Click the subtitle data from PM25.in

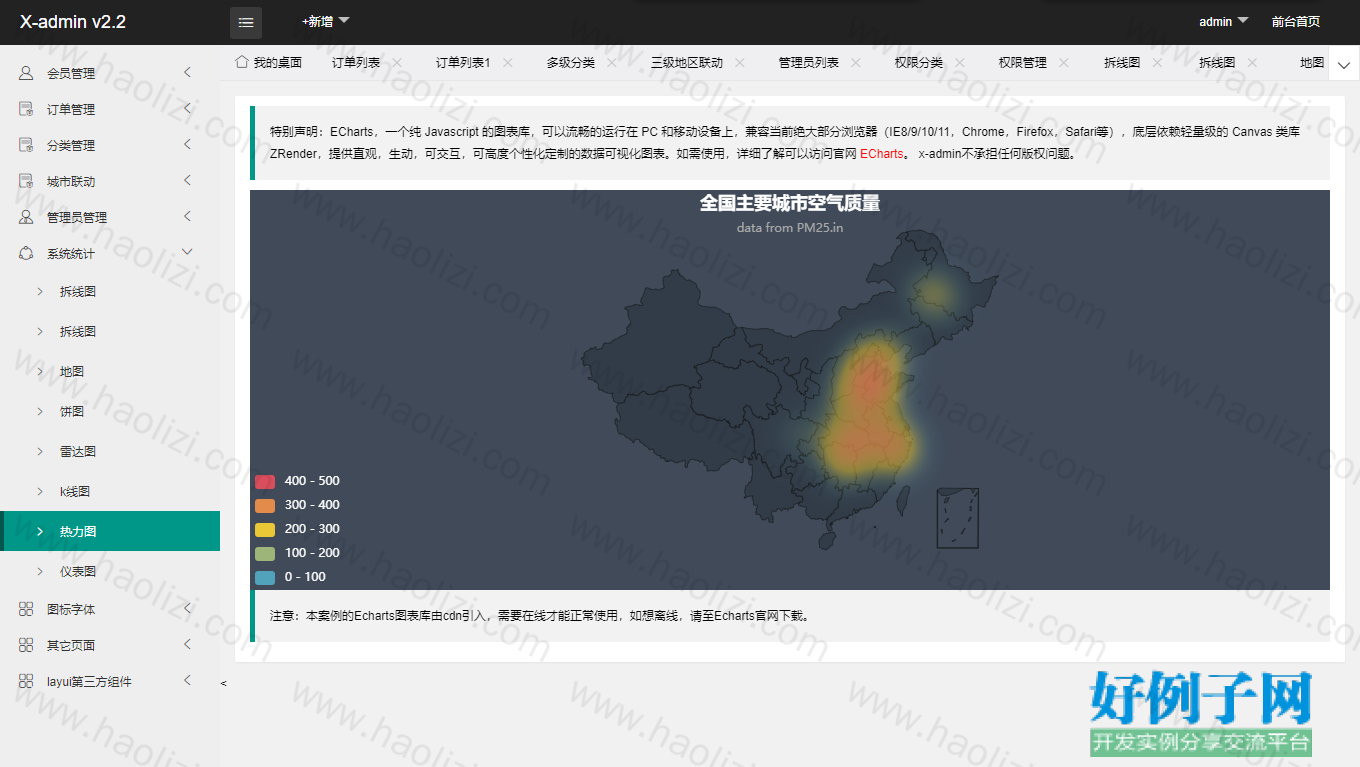coord(790,227)
